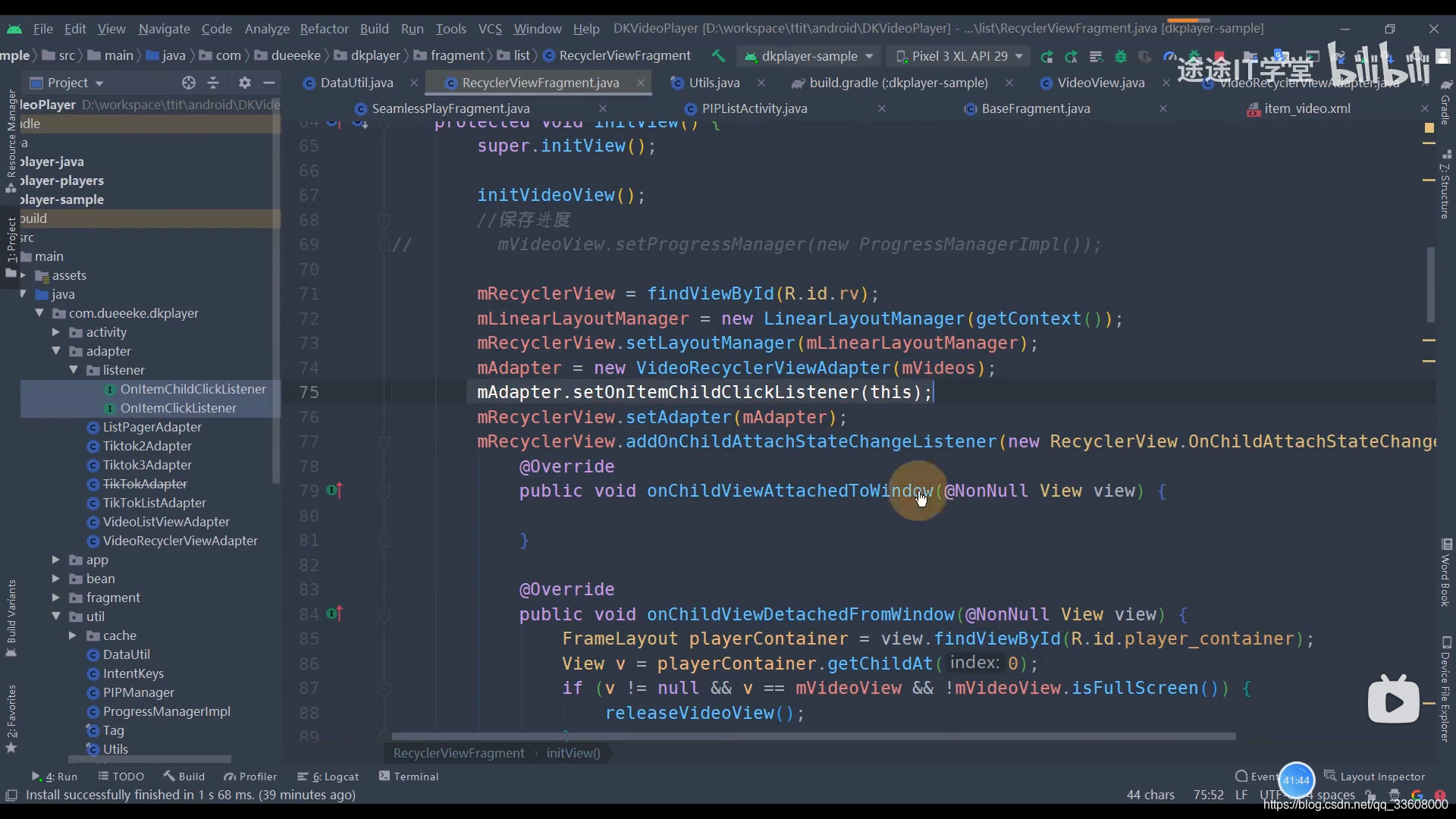1456x819 pixels.
Task: Switch to the item_video.xml tab
Action: tap(1307, 108)
